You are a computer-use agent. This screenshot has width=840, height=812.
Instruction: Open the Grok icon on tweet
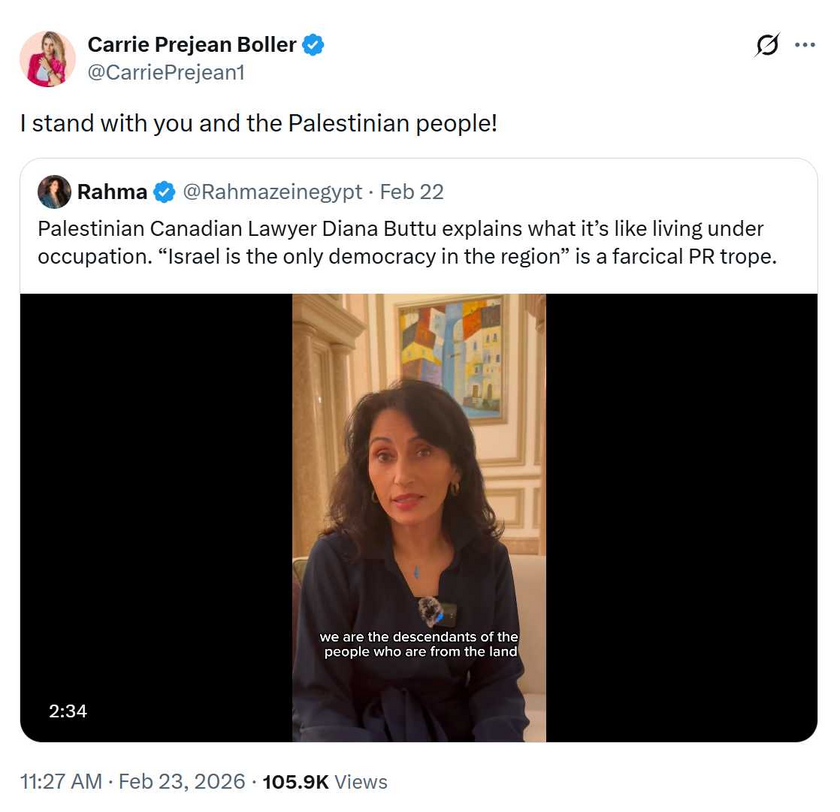point(768,45)
